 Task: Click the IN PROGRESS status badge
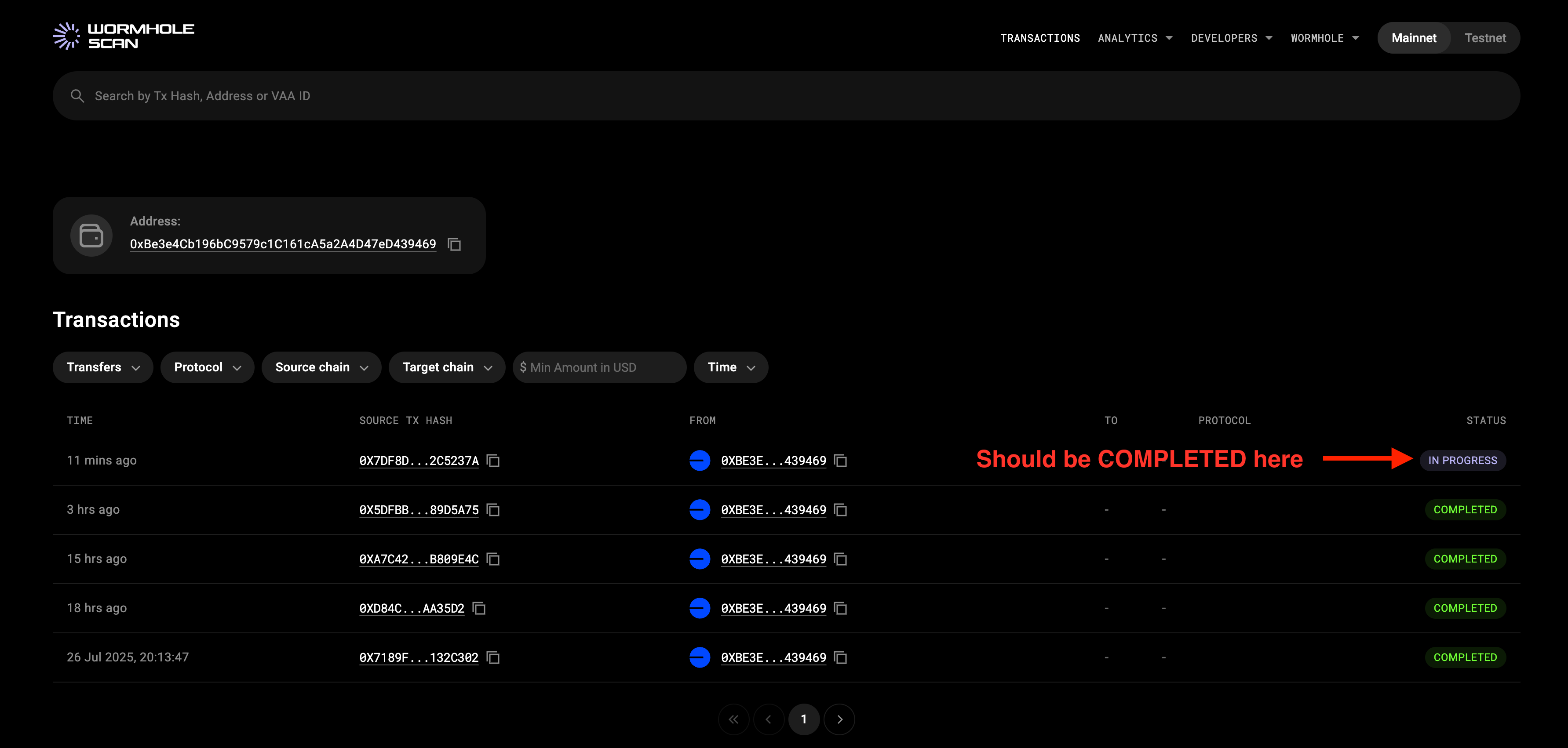(1462, 461)
